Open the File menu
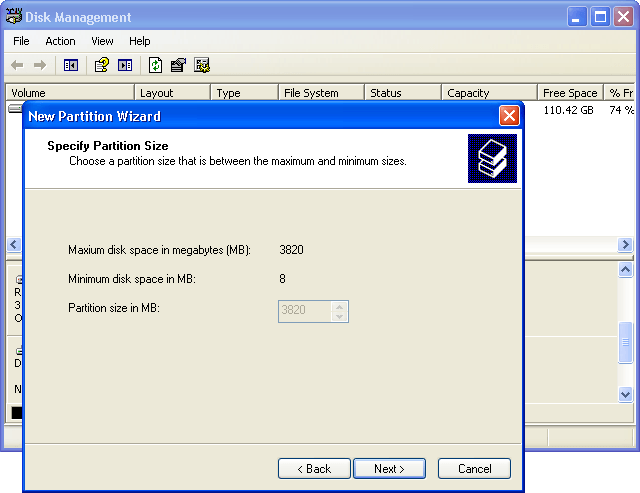The height and width of the screenshot is (493, 640). [21, 41]
